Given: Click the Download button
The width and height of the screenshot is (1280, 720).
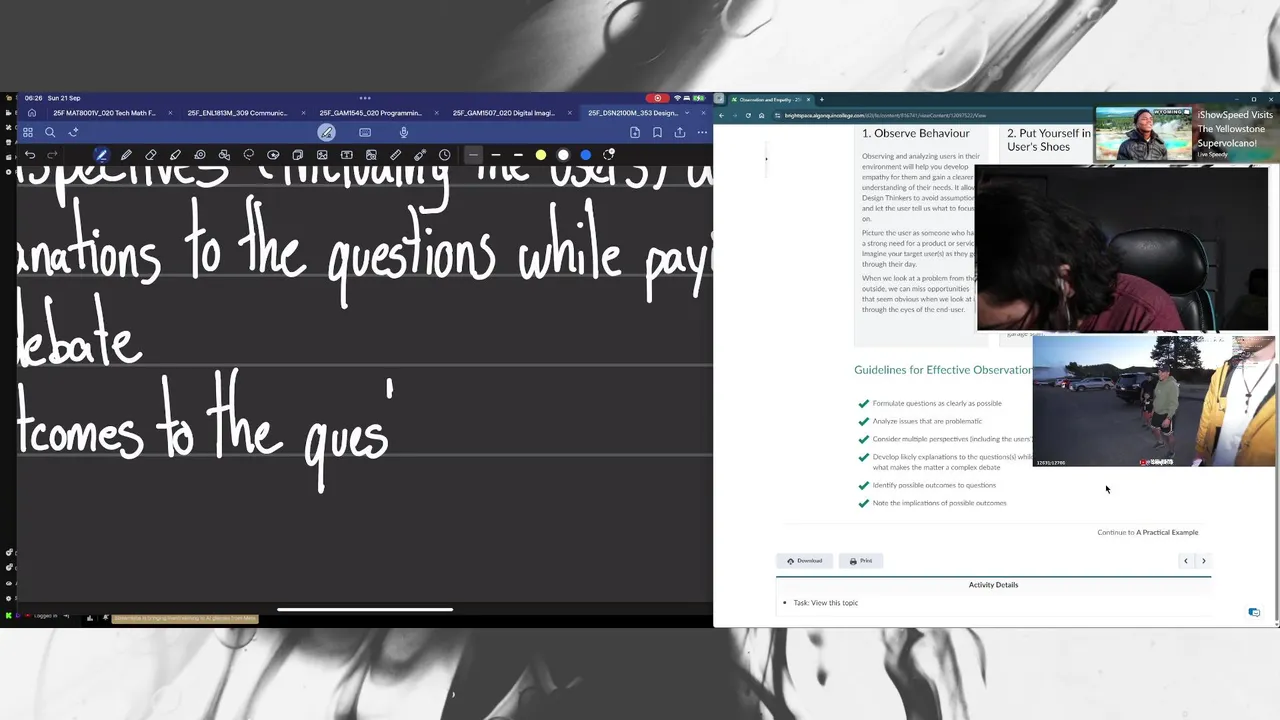Looking at the screenshot, I should [804, 561].
